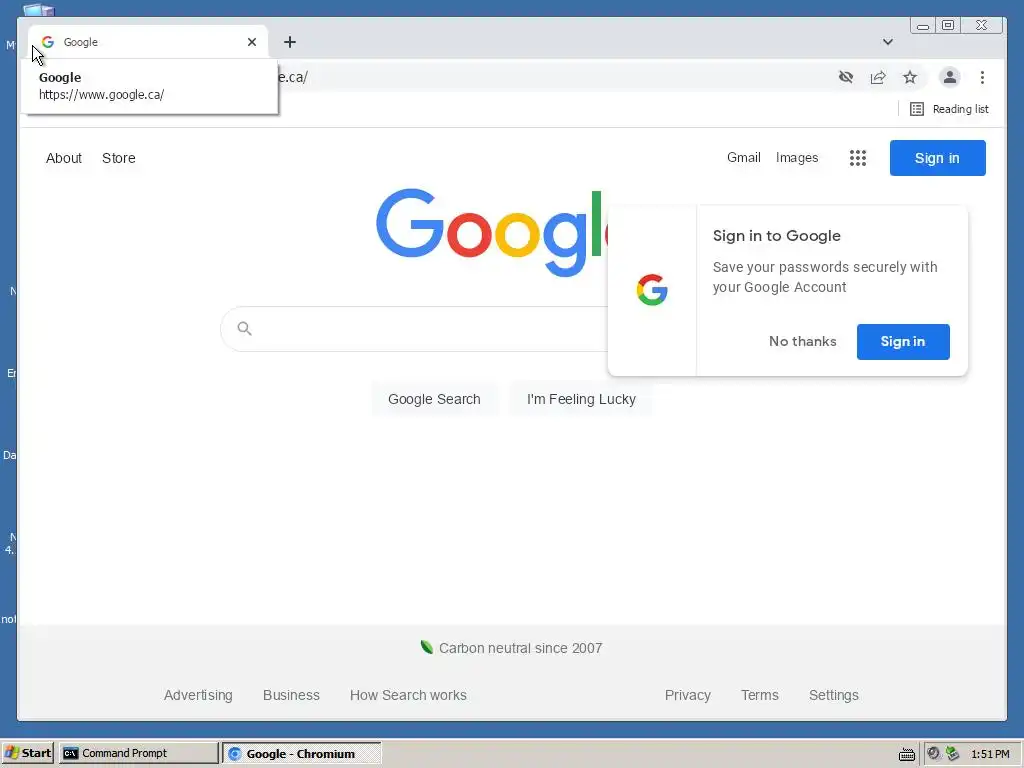This screenshot has height=768, width=1024.
Task: Open the Reading list
Action: [x=949, y=109]
